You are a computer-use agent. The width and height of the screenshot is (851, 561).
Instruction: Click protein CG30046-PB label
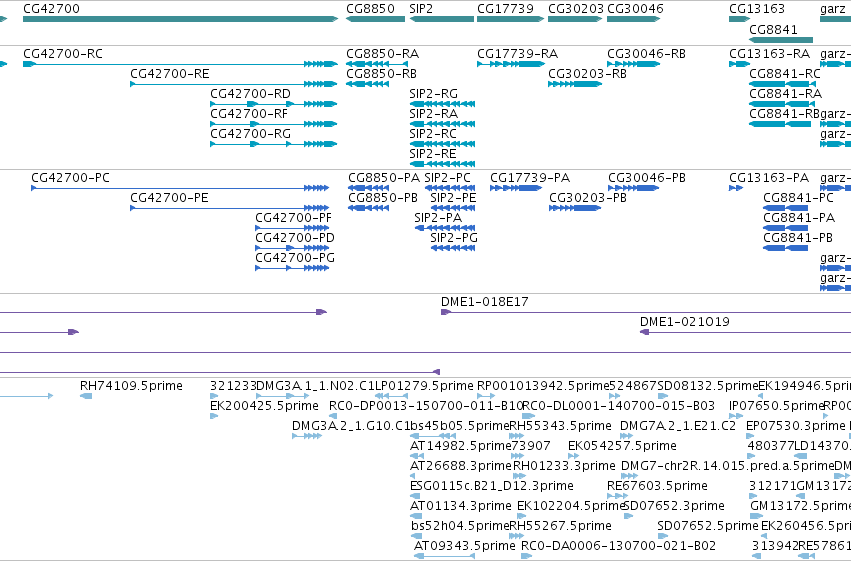pos(646,178)
